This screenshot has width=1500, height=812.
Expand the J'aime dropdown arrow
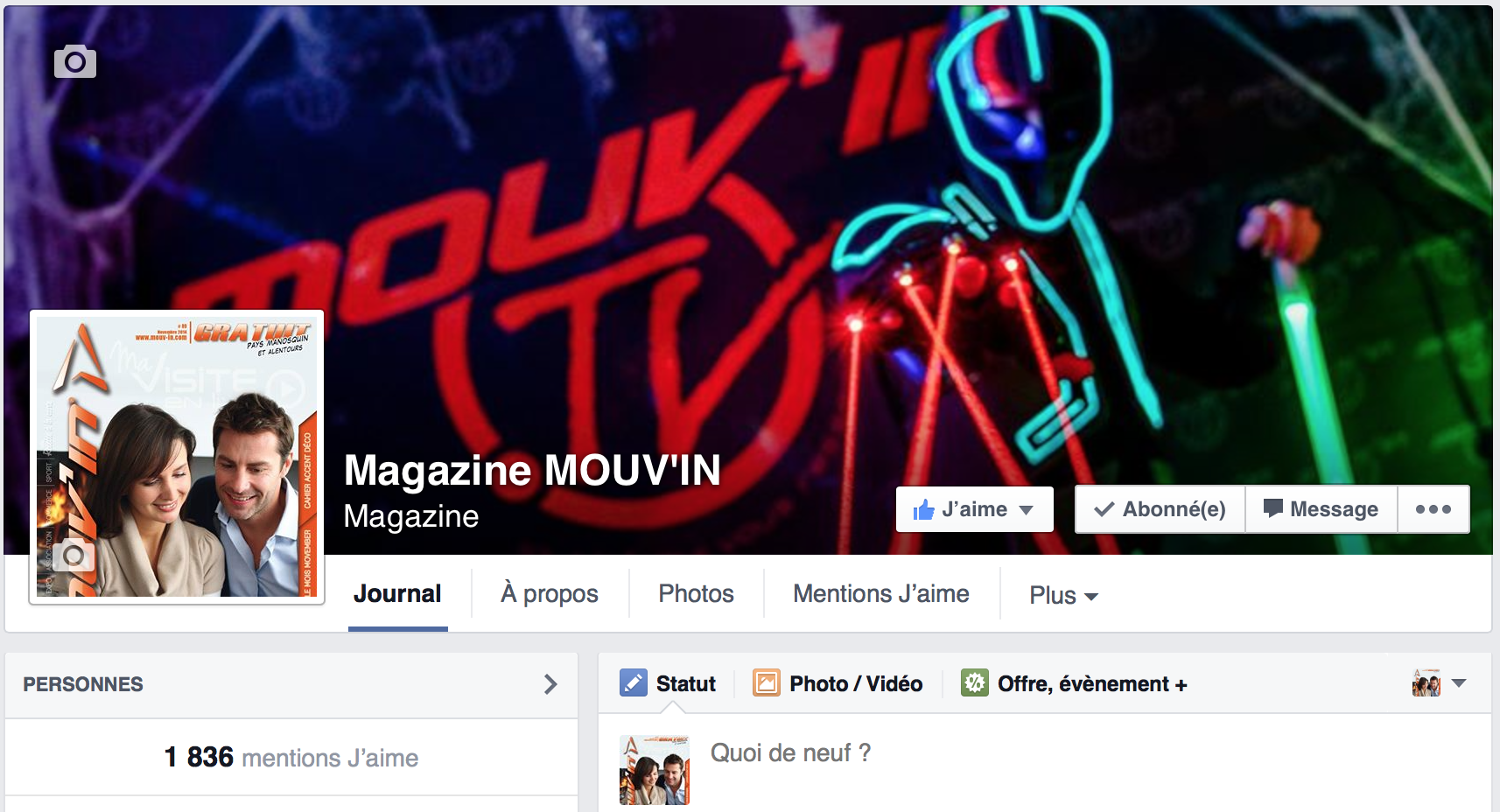(x=1027, y=510)
